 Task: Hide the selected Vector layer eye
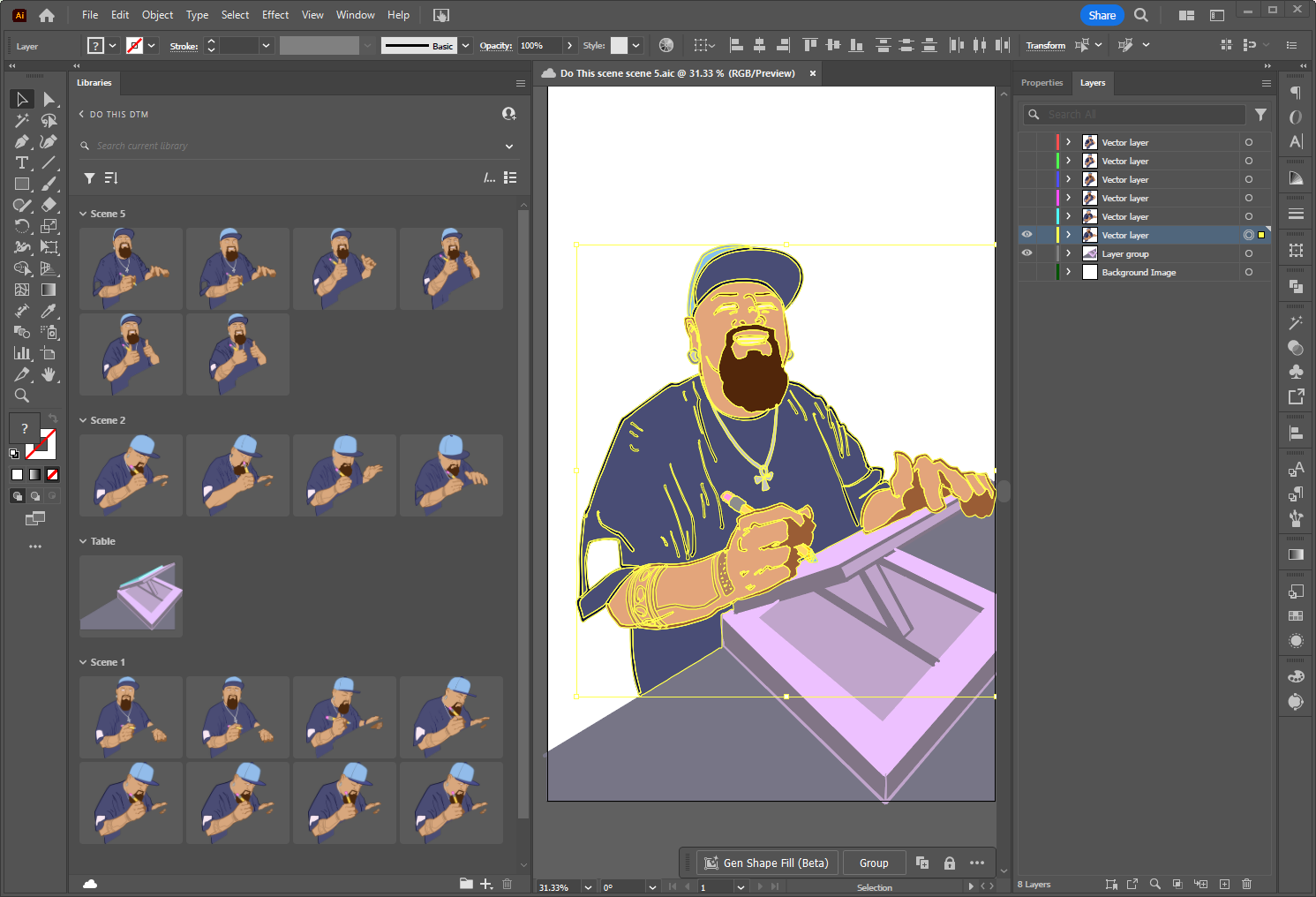(x=1026, y=235)
